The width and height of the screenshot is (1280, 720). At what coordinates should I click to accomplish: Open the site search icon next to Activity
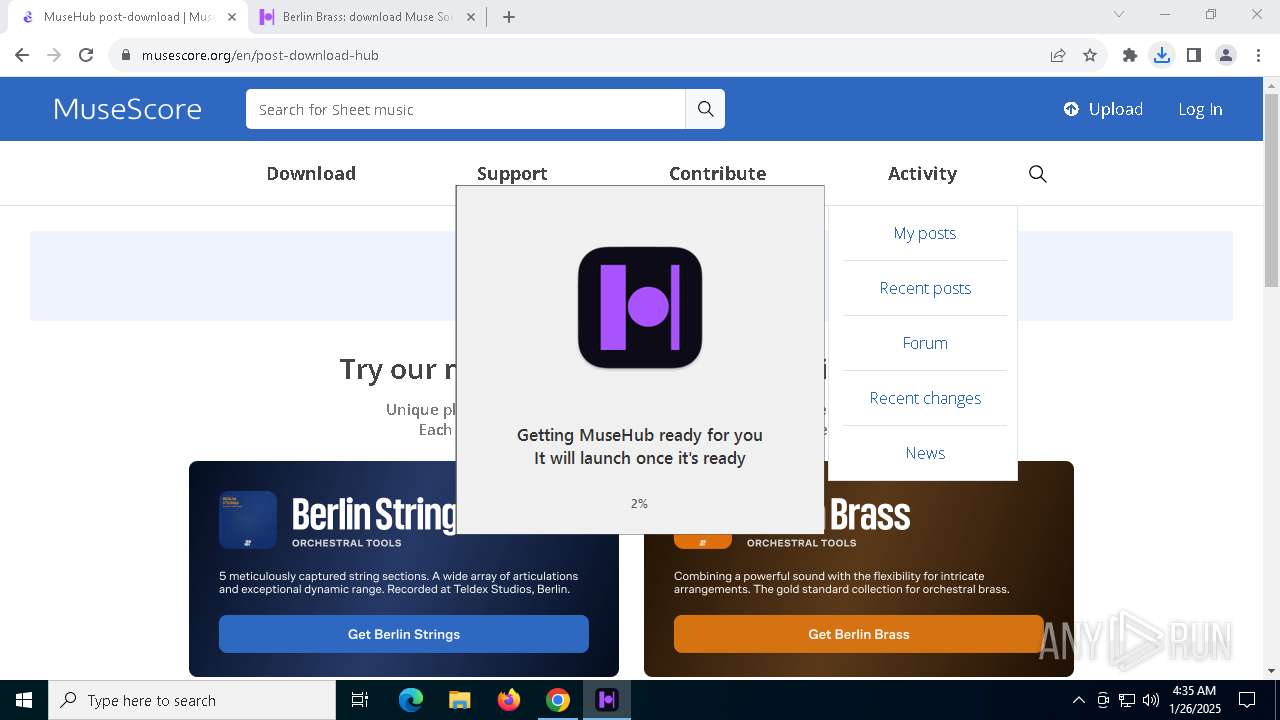point(1038,174)
